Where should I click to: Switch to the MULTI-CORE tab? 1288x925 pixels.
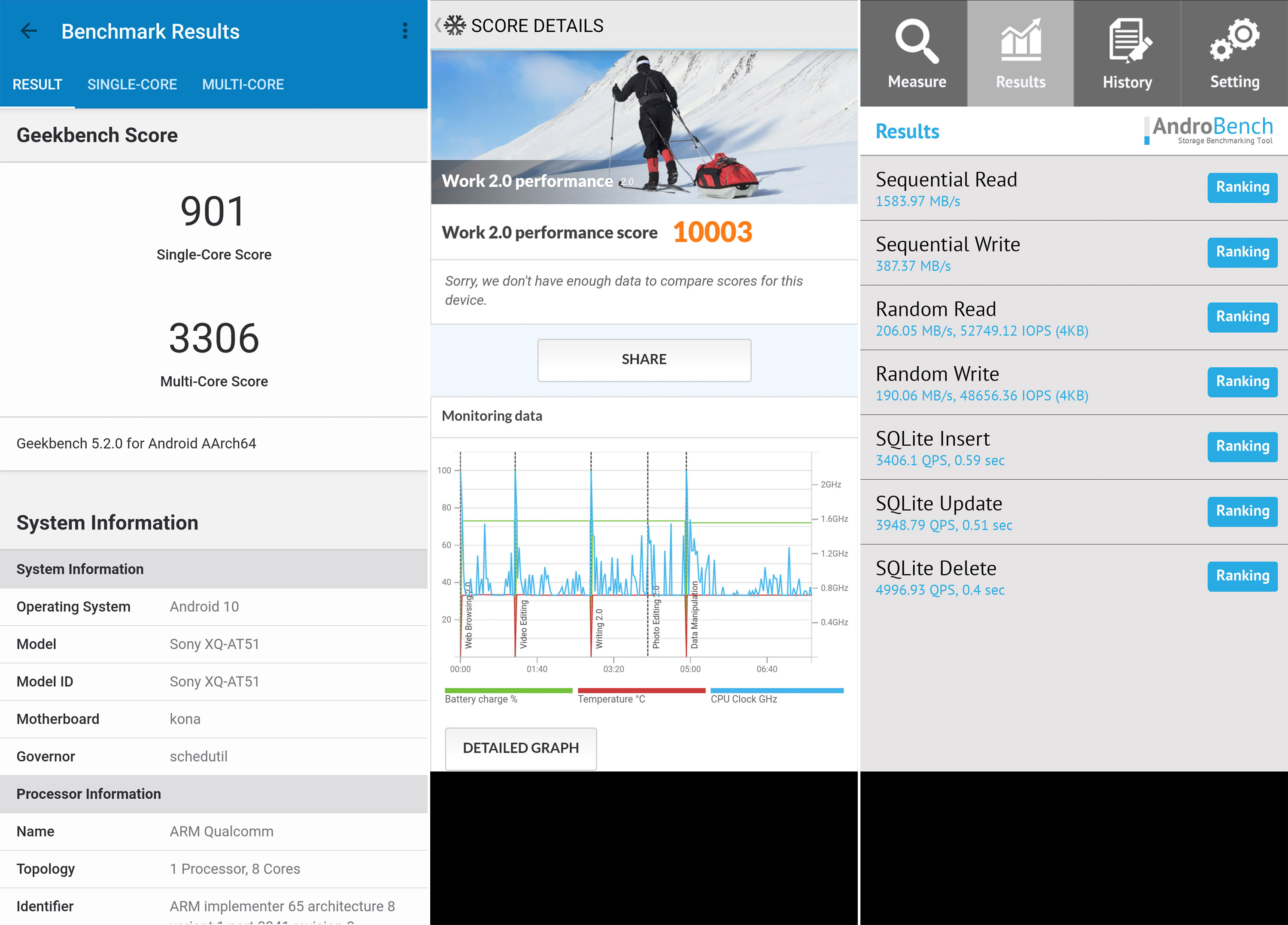point(243,85)
